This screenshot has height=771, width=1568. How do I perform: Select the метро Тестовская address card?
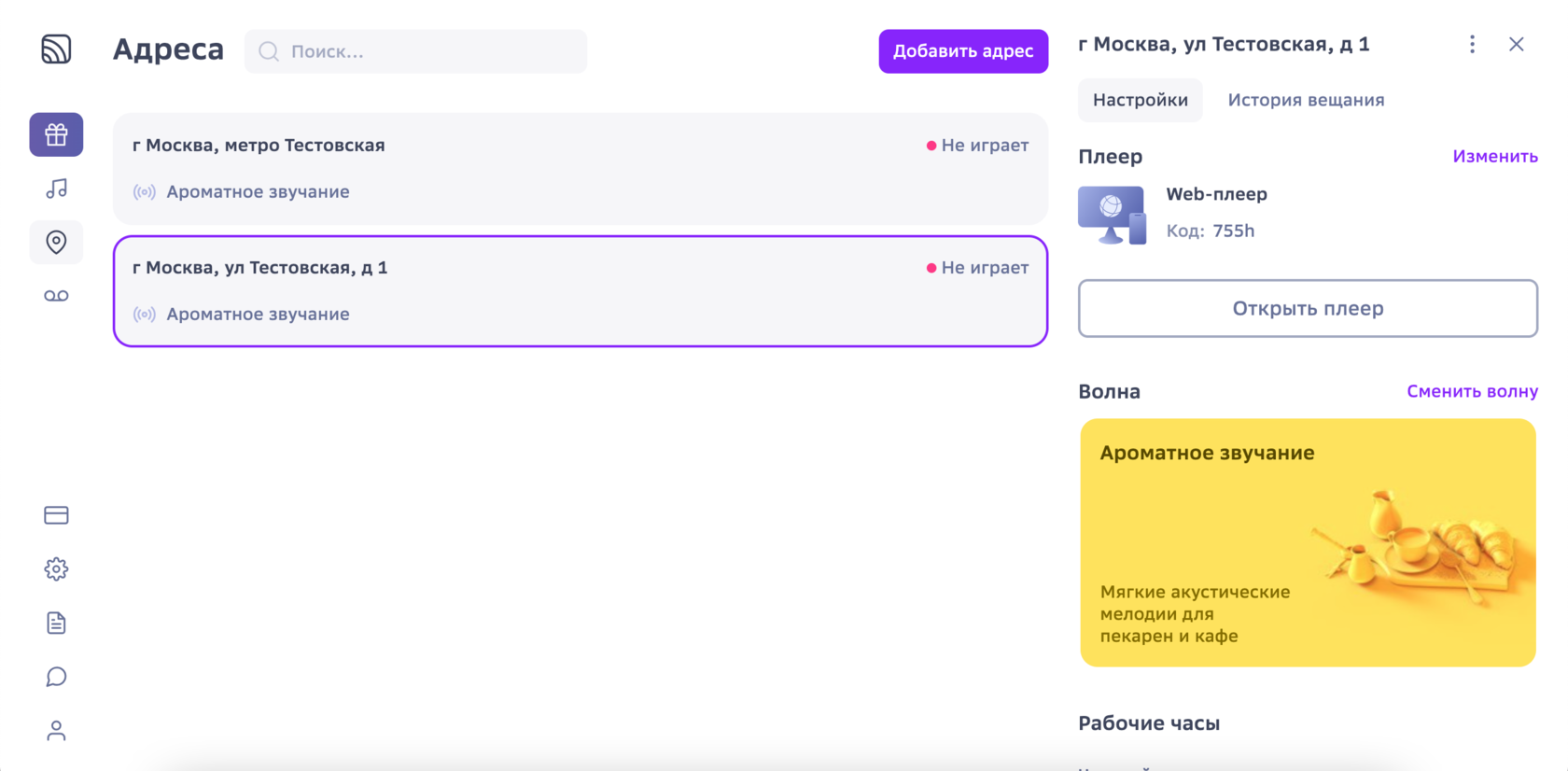tap(580, 168)
